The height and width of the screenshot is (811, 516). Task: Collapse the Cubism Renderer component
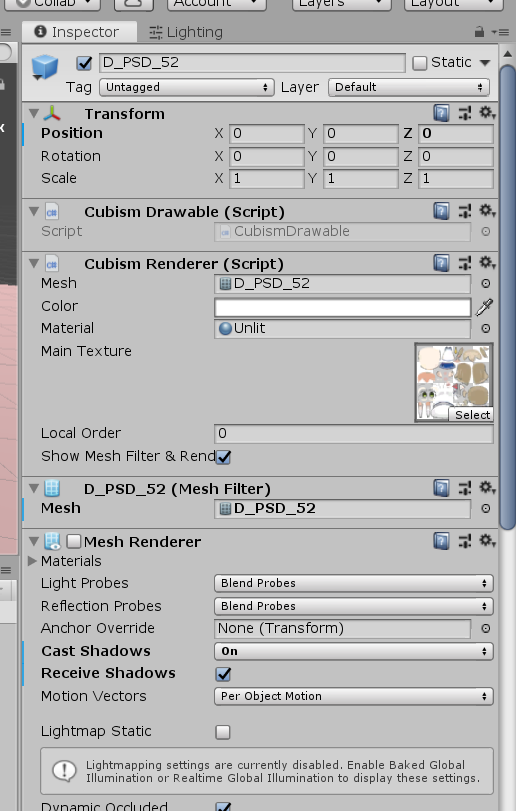pos(34,263)
